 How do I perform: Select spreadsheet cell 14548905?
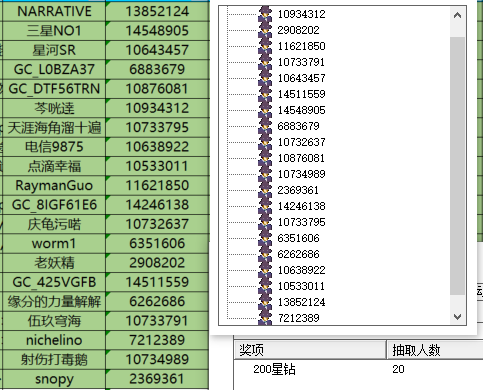coord(157,31)
